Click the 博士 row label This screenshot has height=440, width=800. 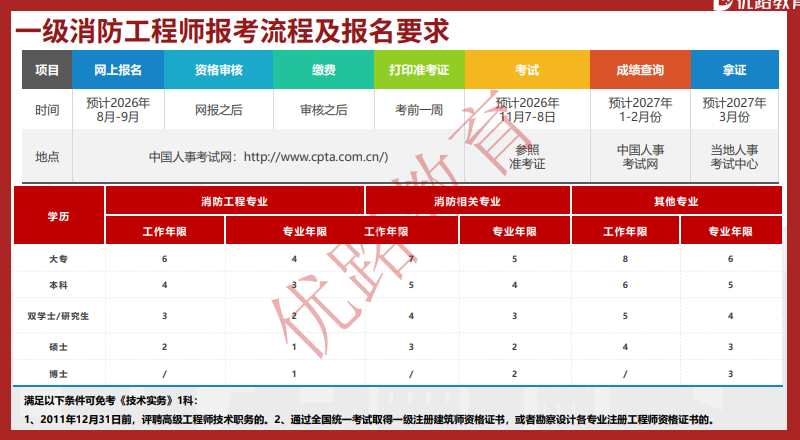(x=58, y=374)
